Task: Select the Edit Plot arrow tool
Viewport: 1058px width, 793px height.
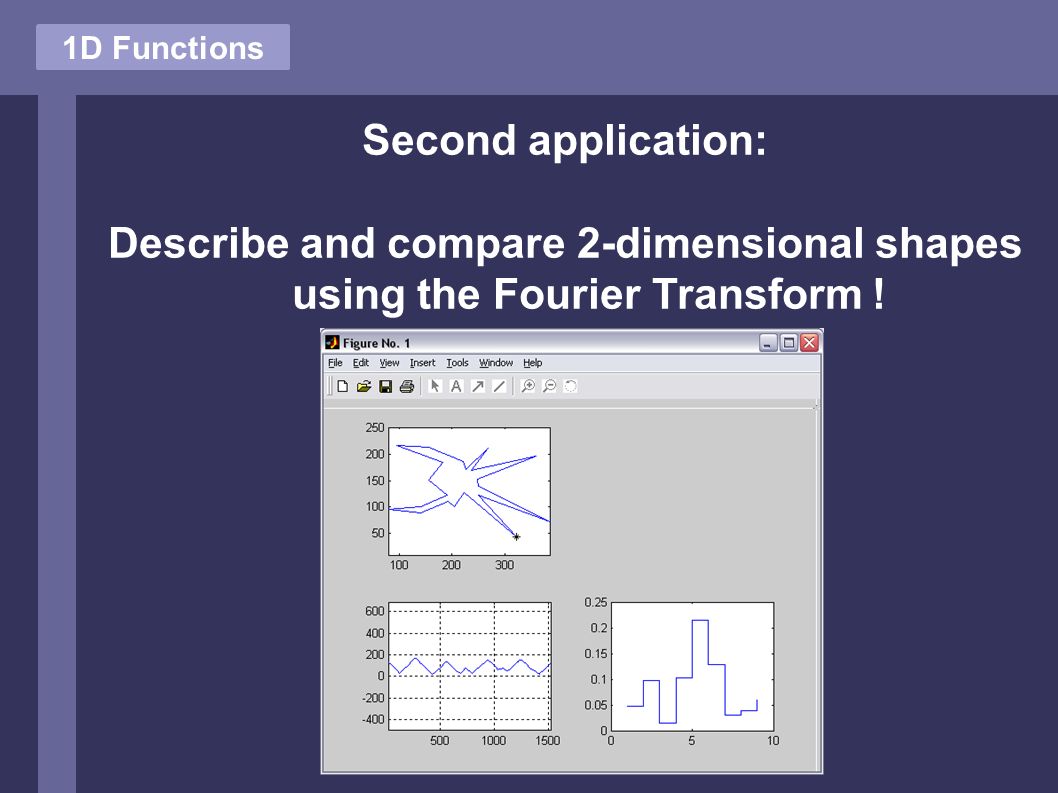Action: click(x=435, y=386)
